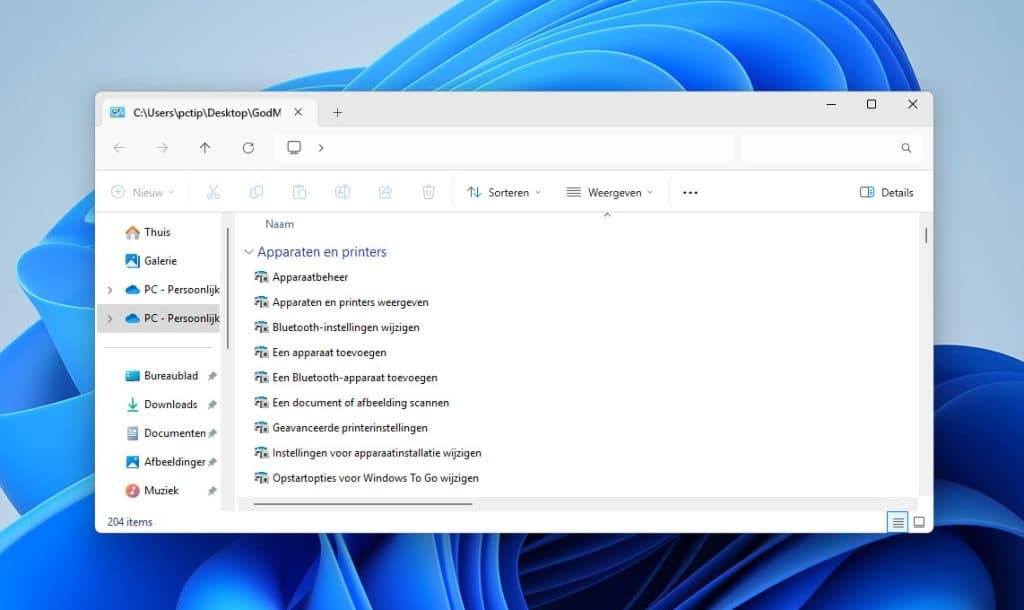Open the three-dot more options menu
Image resolution: width=1024 pixels, height=610 pixels.
click(690, 193)
